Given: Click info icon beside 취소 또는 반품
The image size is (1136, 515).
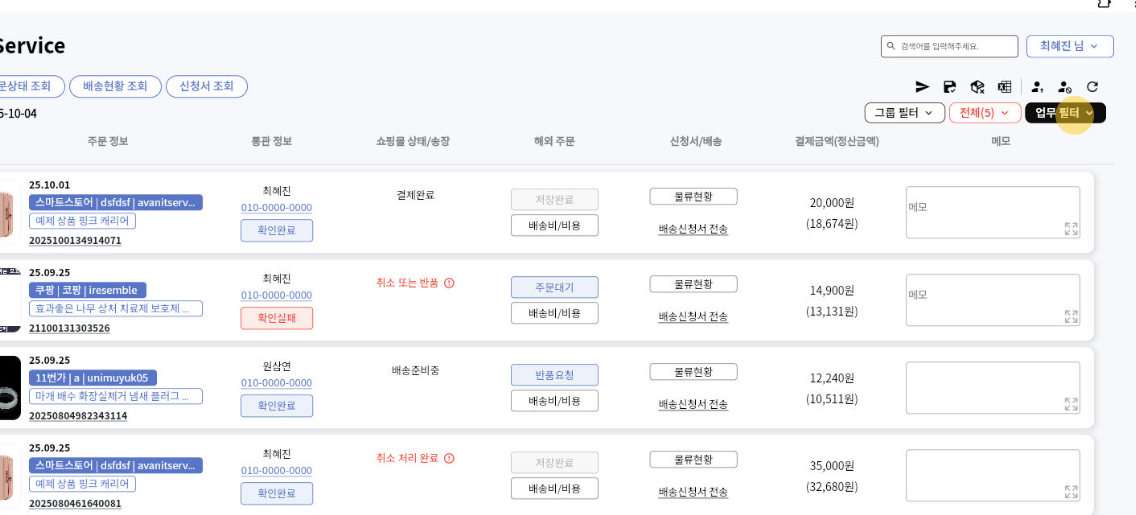Looking at the screenshot, I should tap(448, 283).
